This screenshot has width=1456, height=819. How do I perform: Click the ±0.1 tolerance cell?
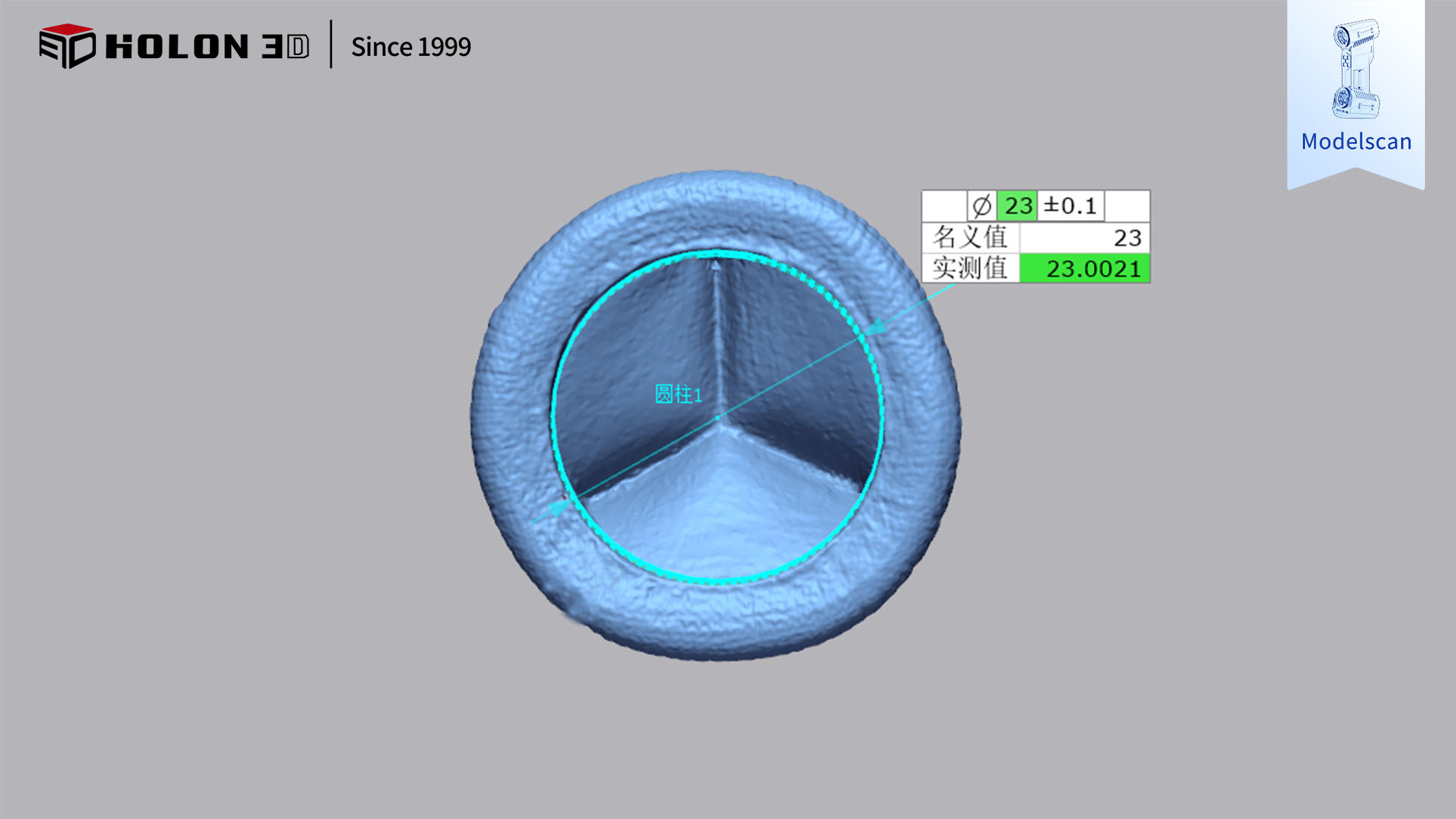1070,206
